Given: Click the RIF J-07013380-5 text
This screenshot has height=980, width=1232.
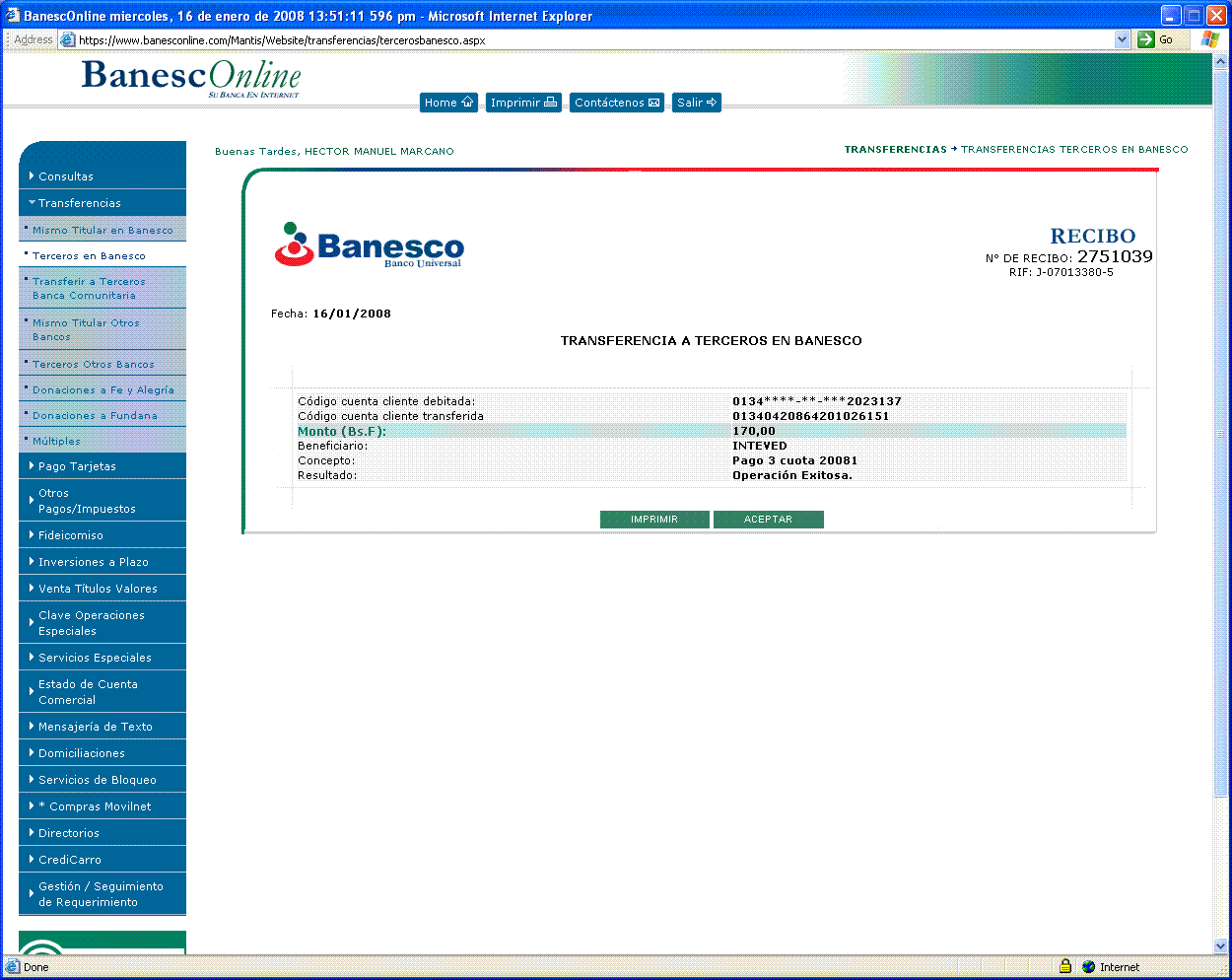Looking at the screenshot, I should click(x=1061, y=272).
